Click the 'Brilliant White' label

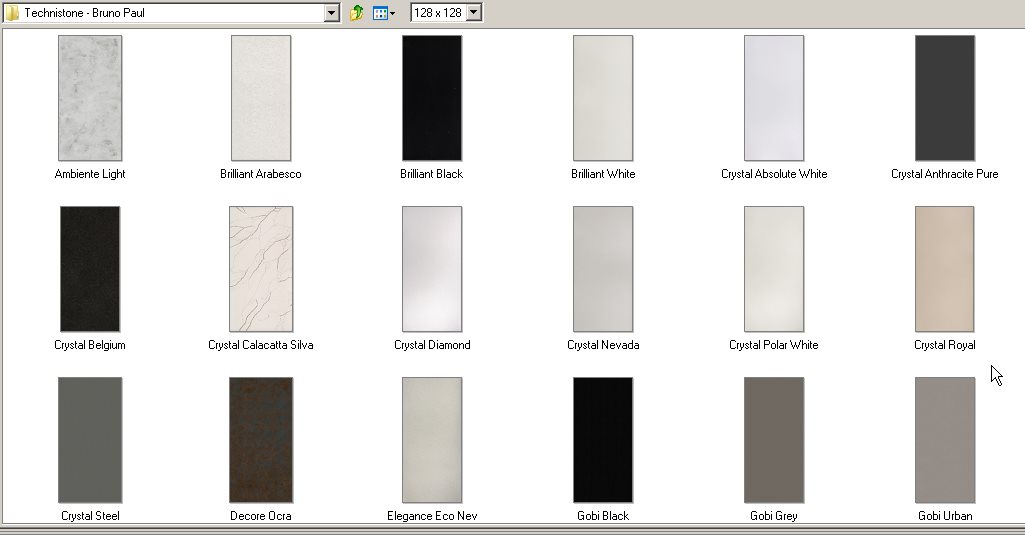[603, 174]
